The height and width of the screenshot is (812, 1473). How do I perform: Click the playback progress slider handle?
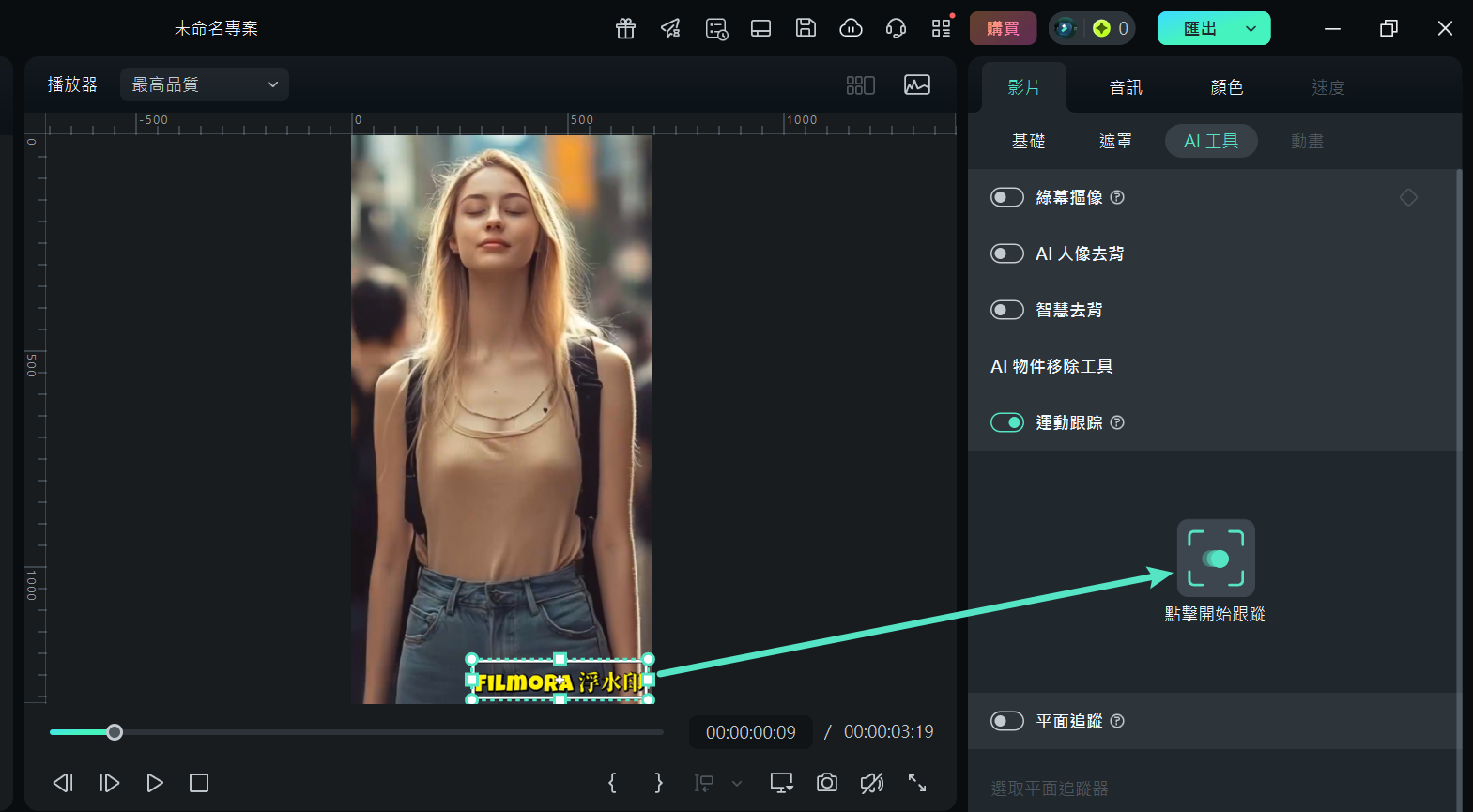[115, 732]
